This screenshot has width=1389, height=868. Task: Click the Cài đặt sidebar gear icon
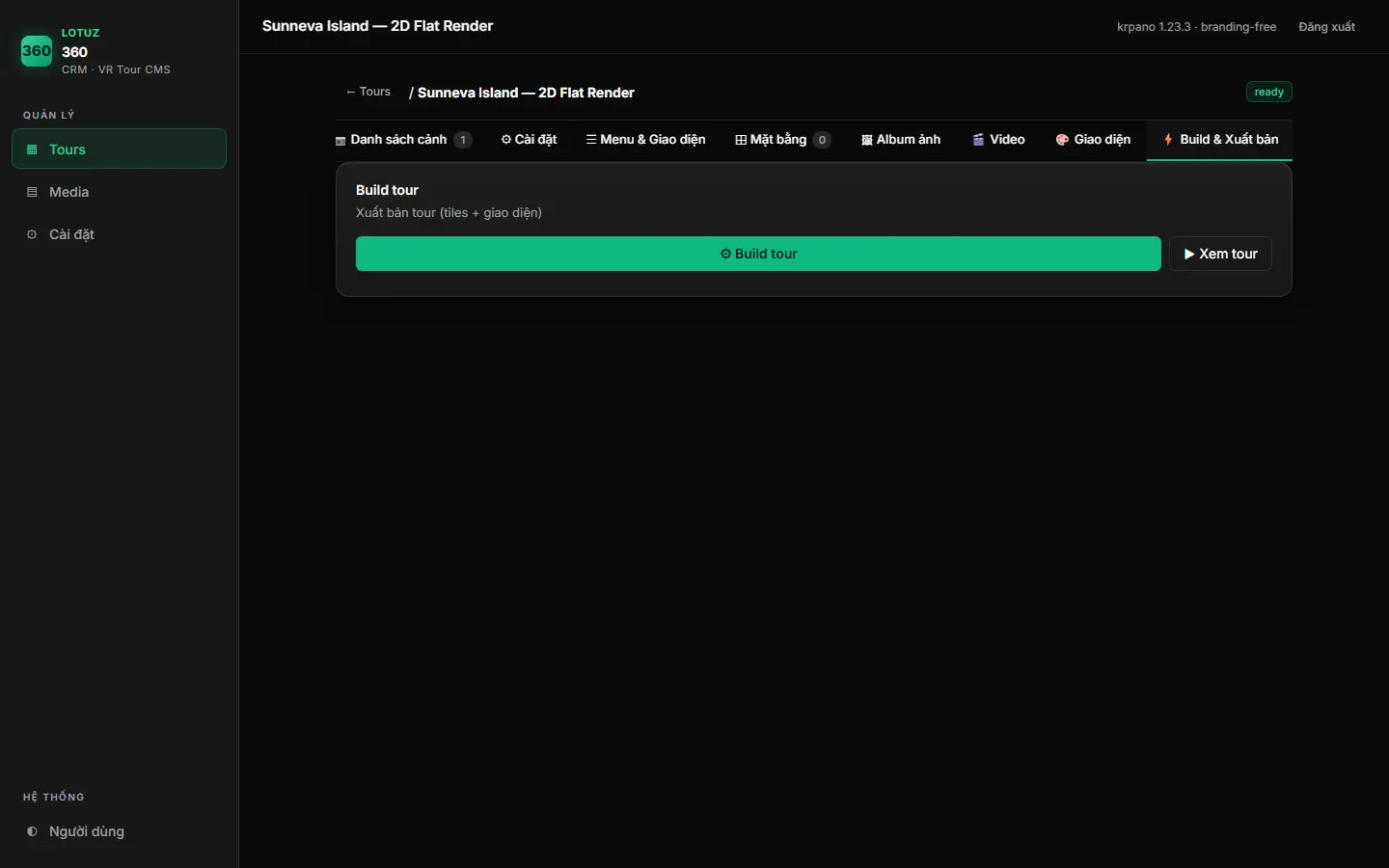point(32,234)
